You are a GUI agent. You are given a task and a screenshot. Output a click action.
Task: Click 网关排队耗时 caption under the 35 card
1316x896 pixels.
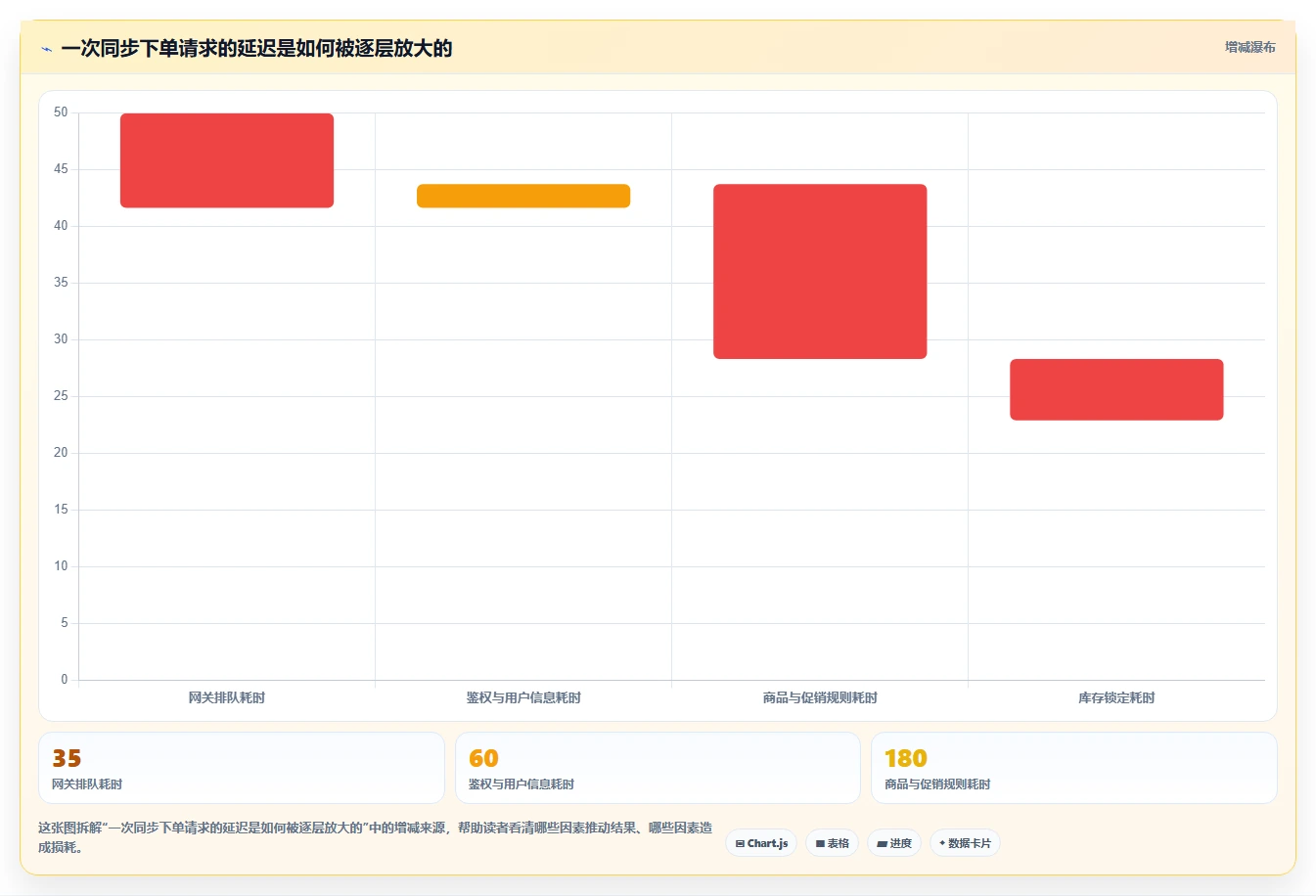point(87,784)
